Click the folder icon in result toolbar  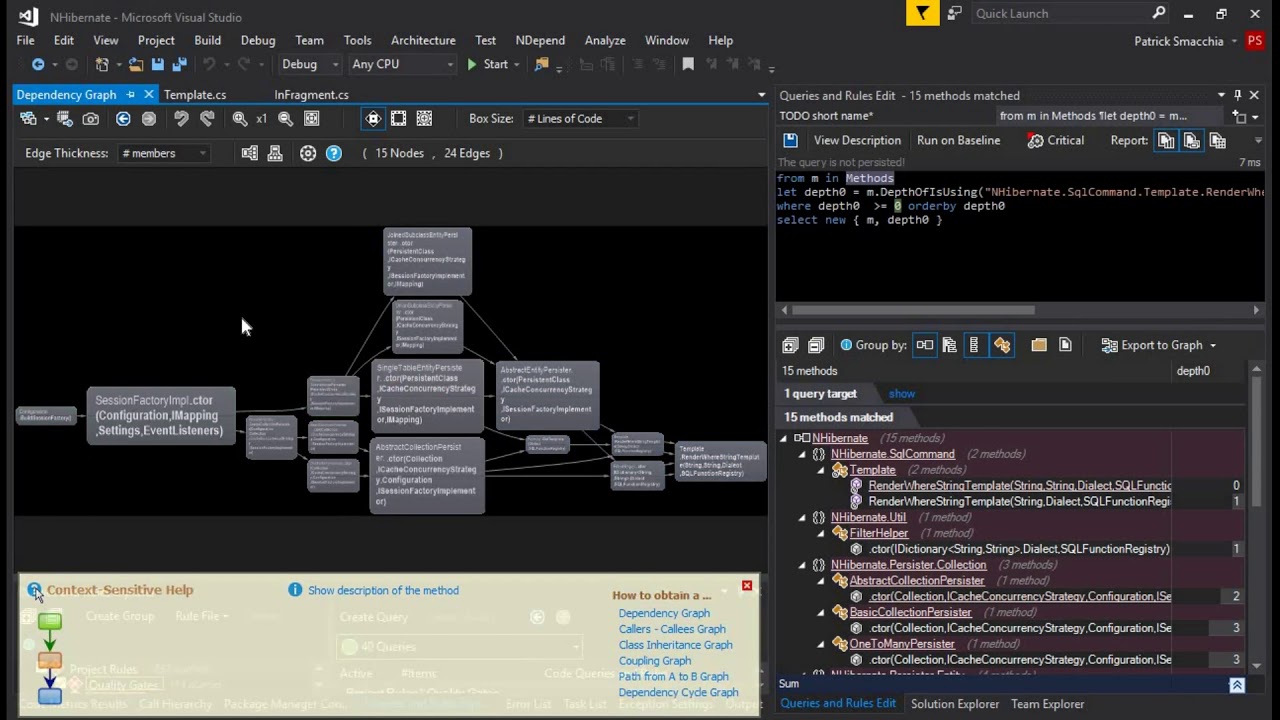pos(1039,345)
